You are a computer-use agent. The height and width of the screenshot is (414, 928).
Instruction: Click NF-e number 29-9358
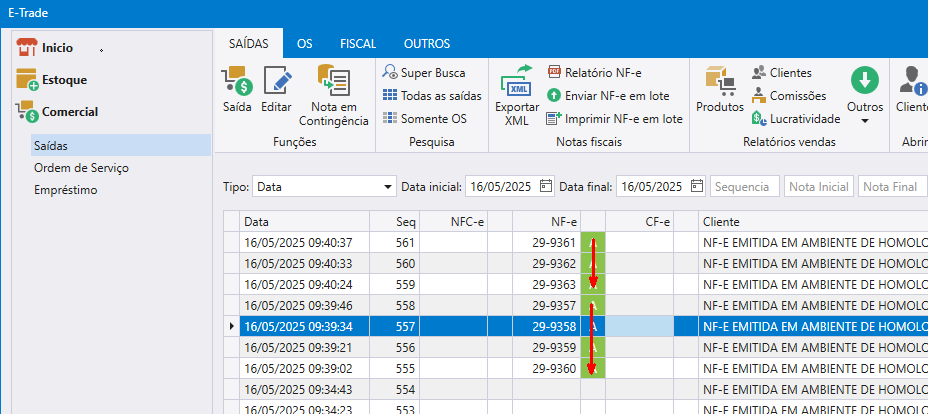pos(554,326)
